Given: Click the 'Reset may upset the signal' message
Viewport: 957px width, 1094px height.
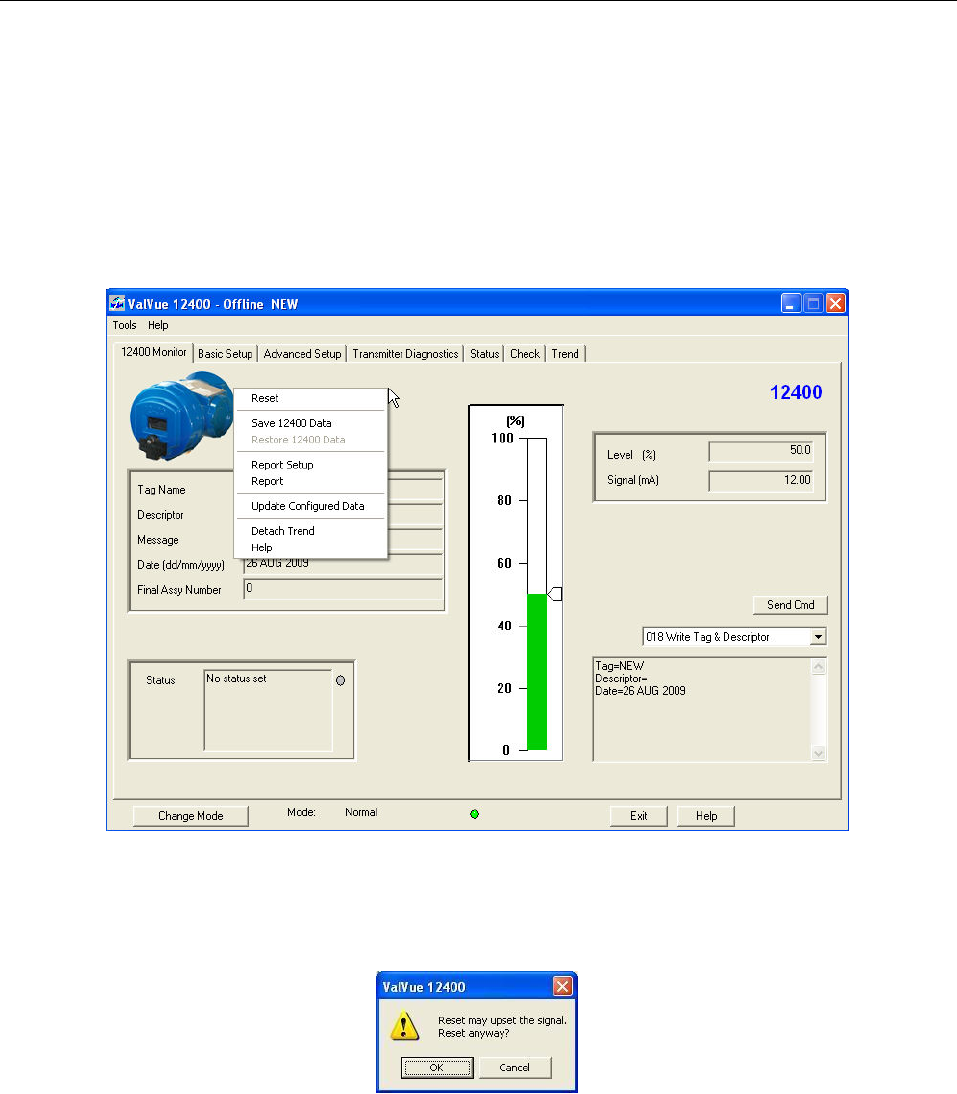Looking at the screenshot, I should [502, 1020].
